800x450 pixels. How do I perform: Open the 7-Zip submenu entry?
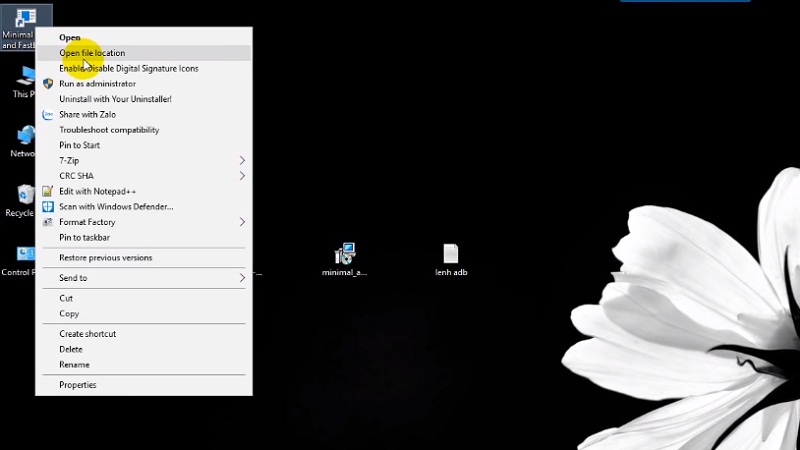[x=144, y=161]
